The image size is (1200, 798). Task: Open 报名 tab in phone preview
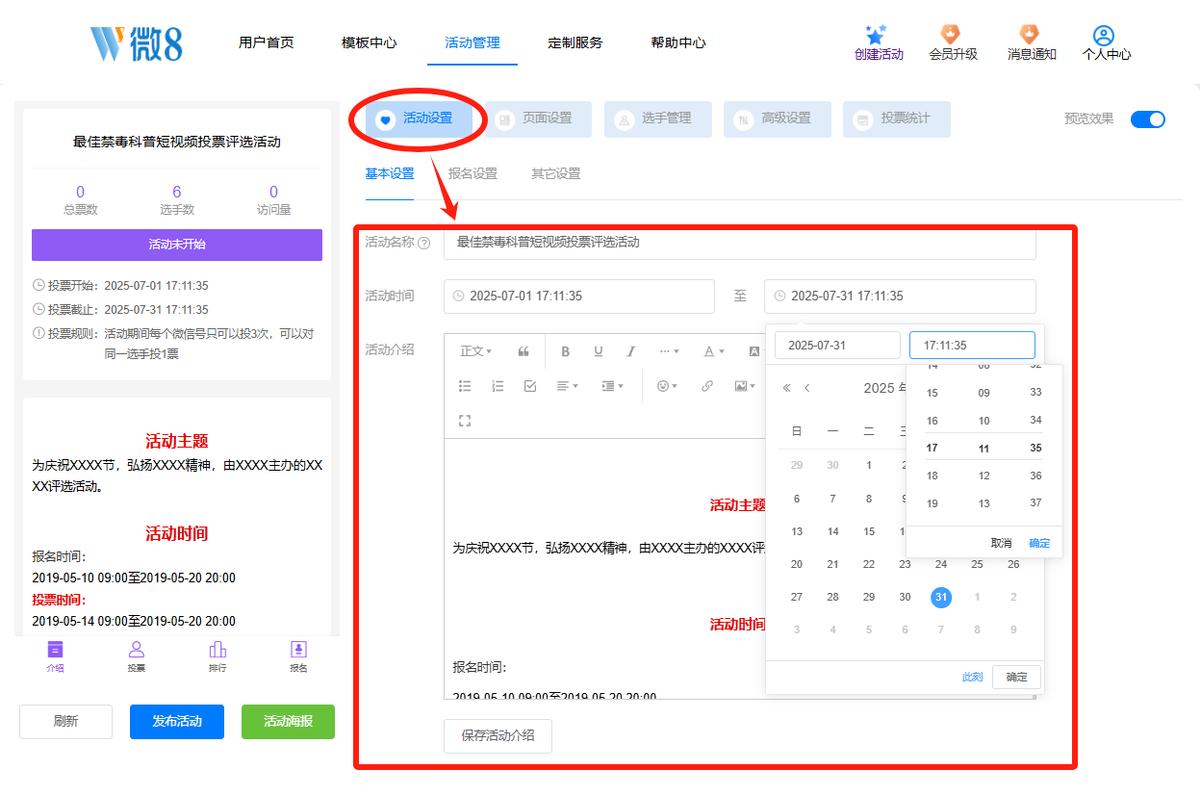298,656
